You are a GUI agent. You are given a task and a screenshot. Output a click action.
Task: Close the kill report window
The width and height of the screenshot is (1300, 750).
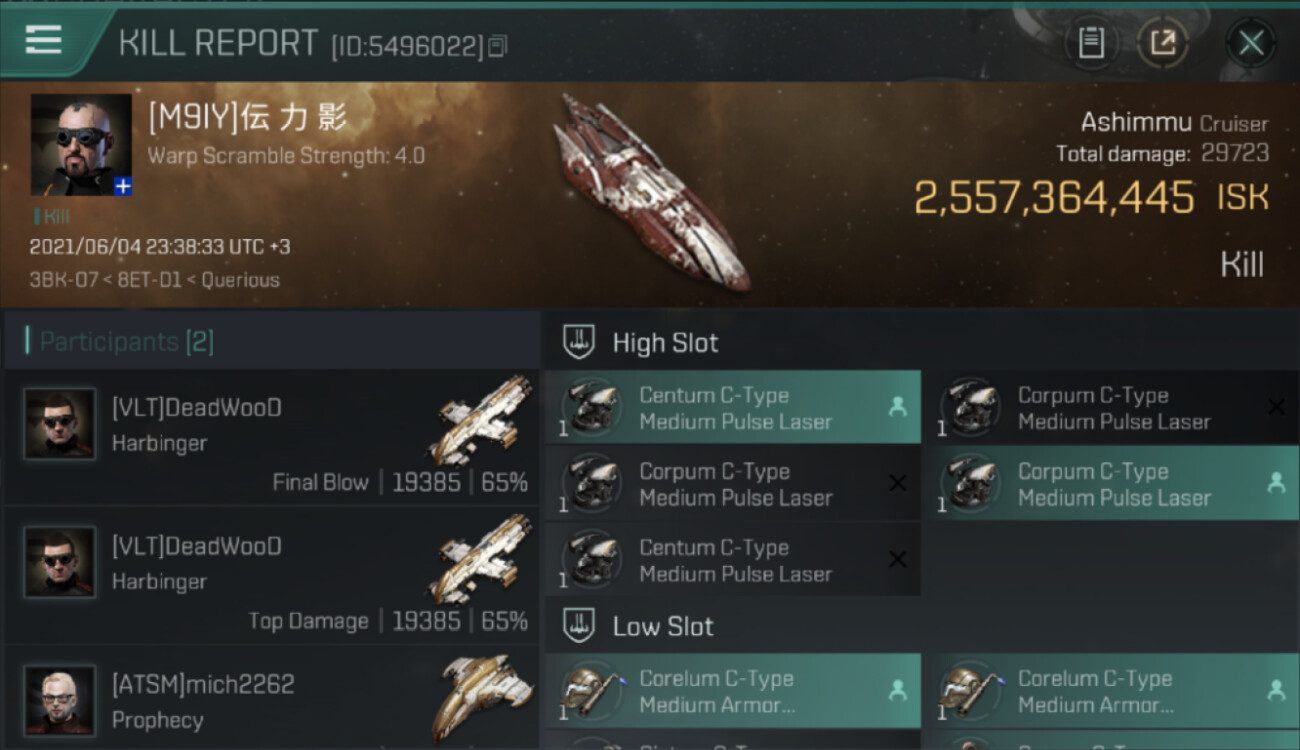pos(1250,43)
